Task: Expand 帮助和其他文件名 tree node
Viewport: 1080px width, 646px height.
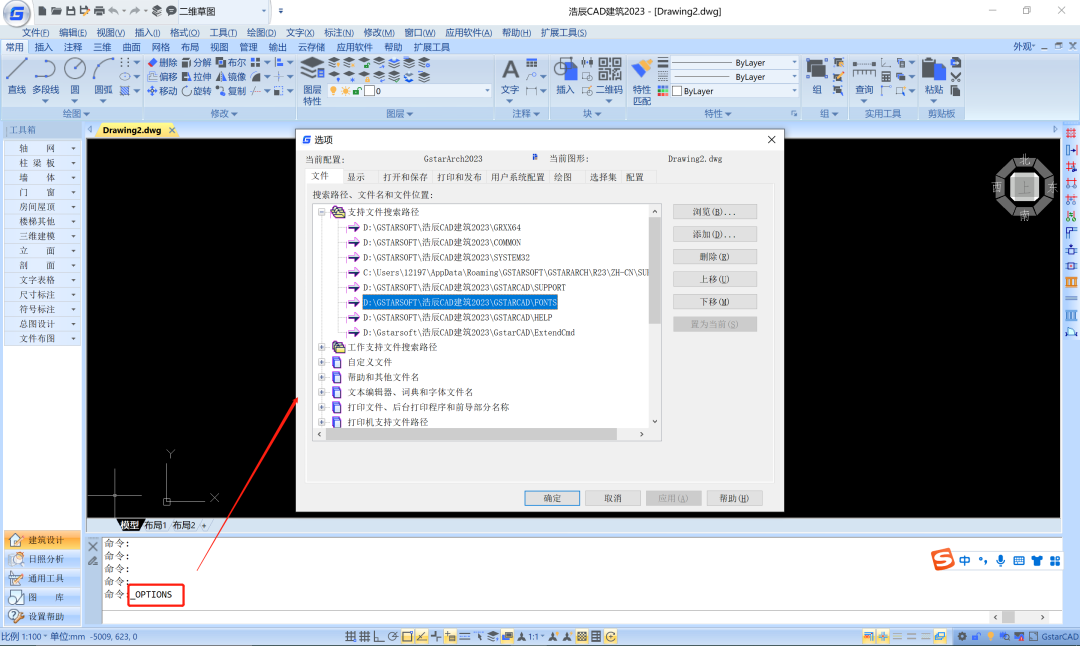Action: 322,377
